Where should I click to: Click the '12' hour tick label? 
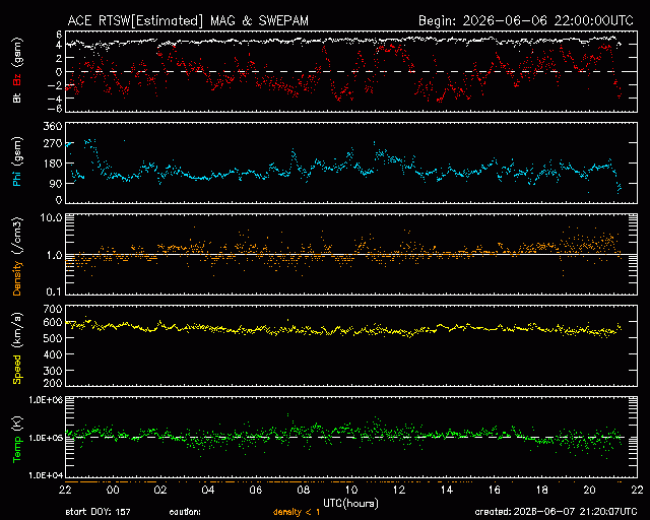click(x=399, y=490)
